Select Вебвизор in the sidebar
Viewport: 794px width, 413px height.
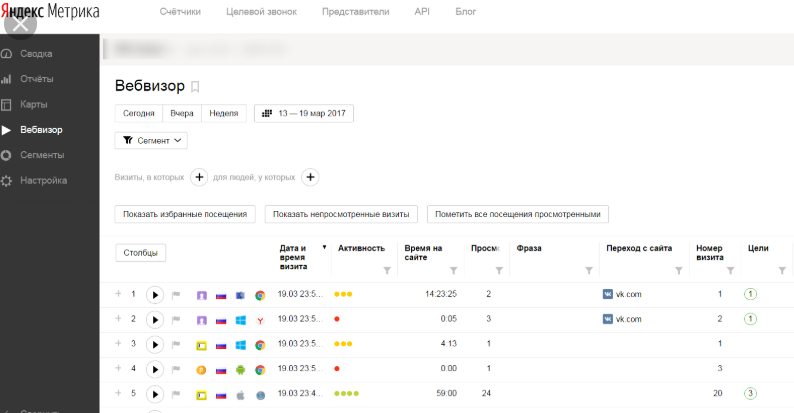(41, 130)
